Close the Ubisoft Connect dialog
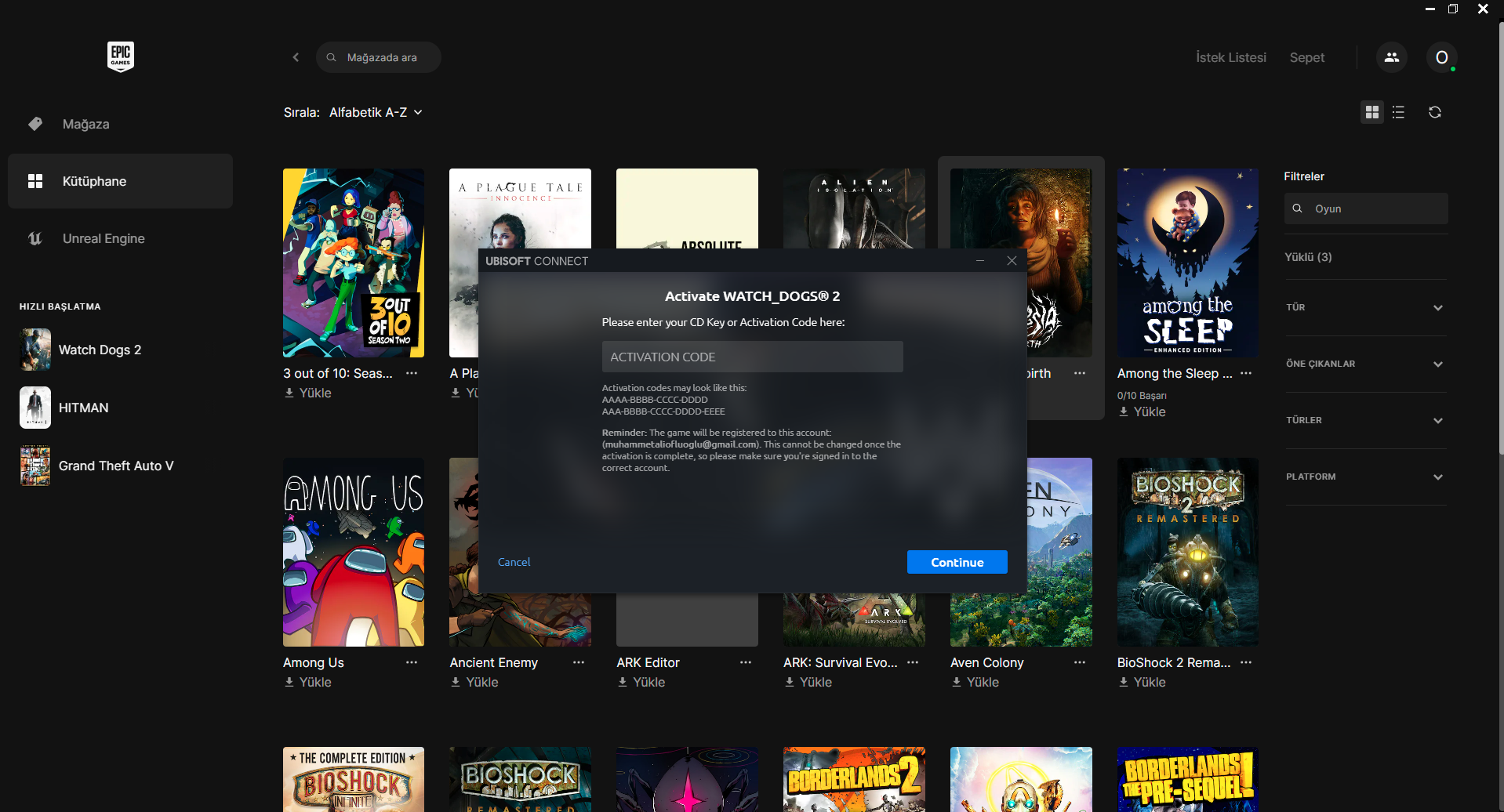Viewport: 1504px width, 812px height. click(x=1012, y=261)
